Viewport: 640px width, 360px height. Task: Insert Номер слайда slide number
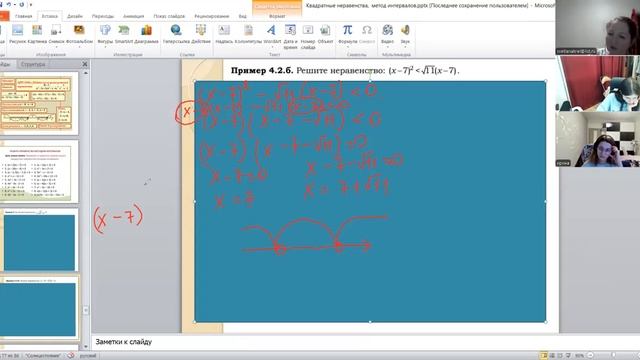coord(308,36)
